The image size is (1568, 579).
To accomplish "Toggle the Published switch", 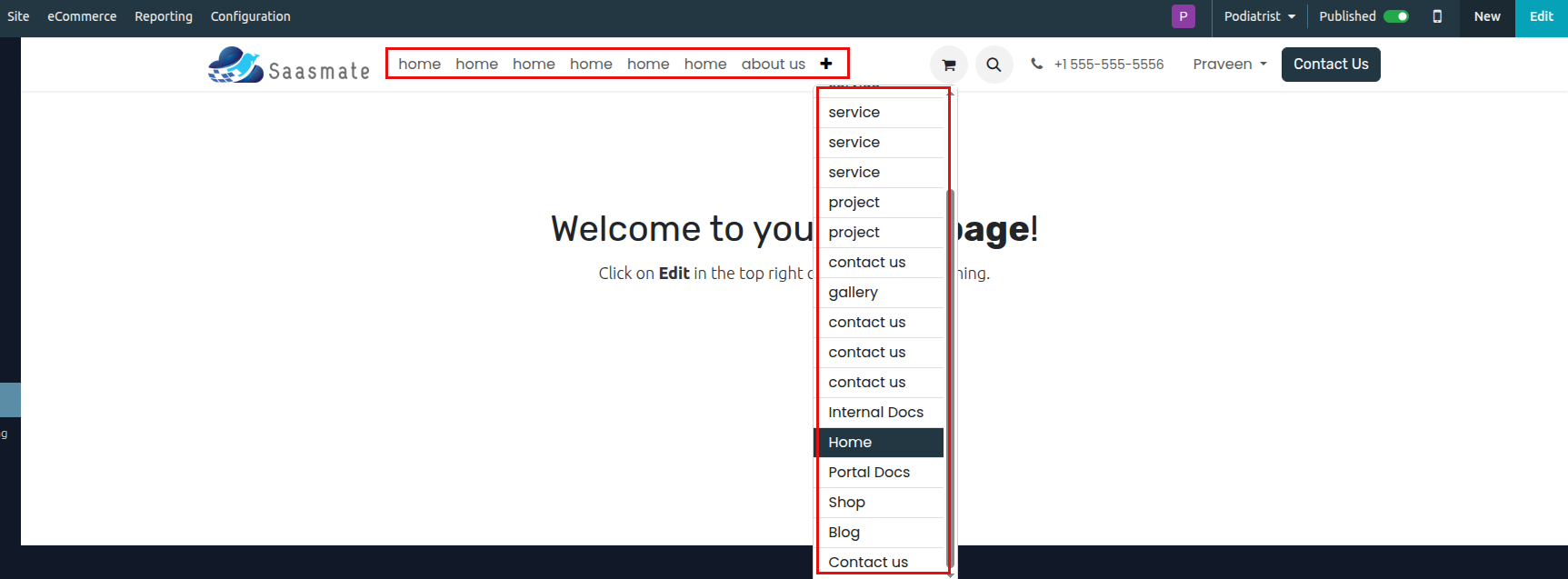I will point(1395,16).
